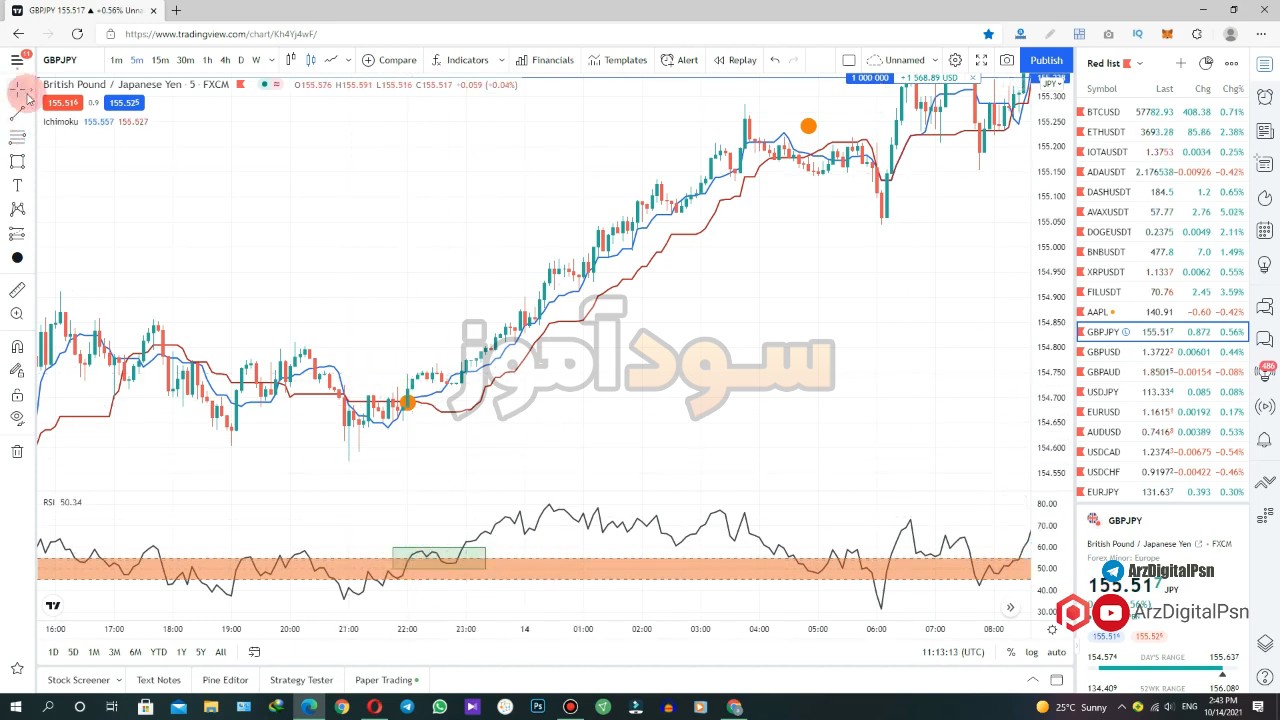Open the Strategy Tester tab
The width and height of the screenshot is (1280, 720).
pyautogui.click(x=301, y=680)
